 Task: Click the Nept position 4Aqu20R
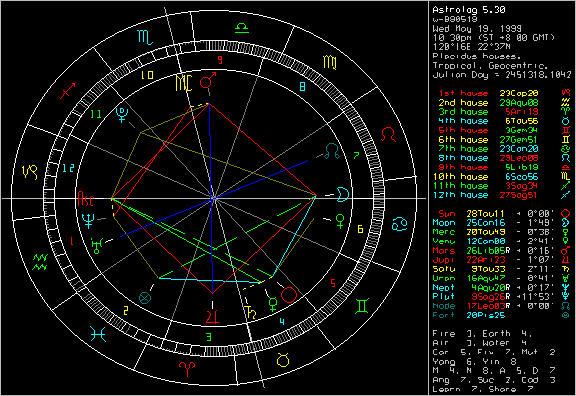tap(491, 288)
